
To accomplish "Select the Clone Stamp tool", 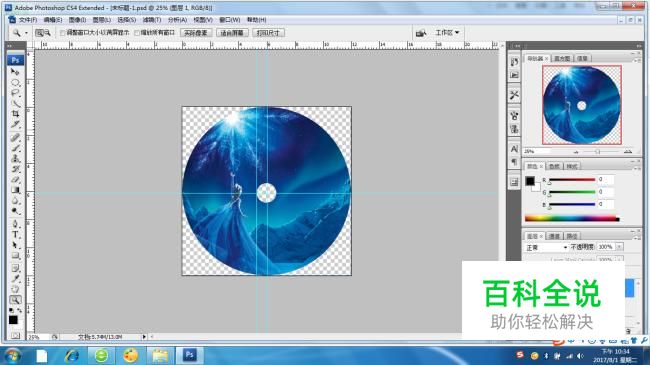I will coord(15,158).
